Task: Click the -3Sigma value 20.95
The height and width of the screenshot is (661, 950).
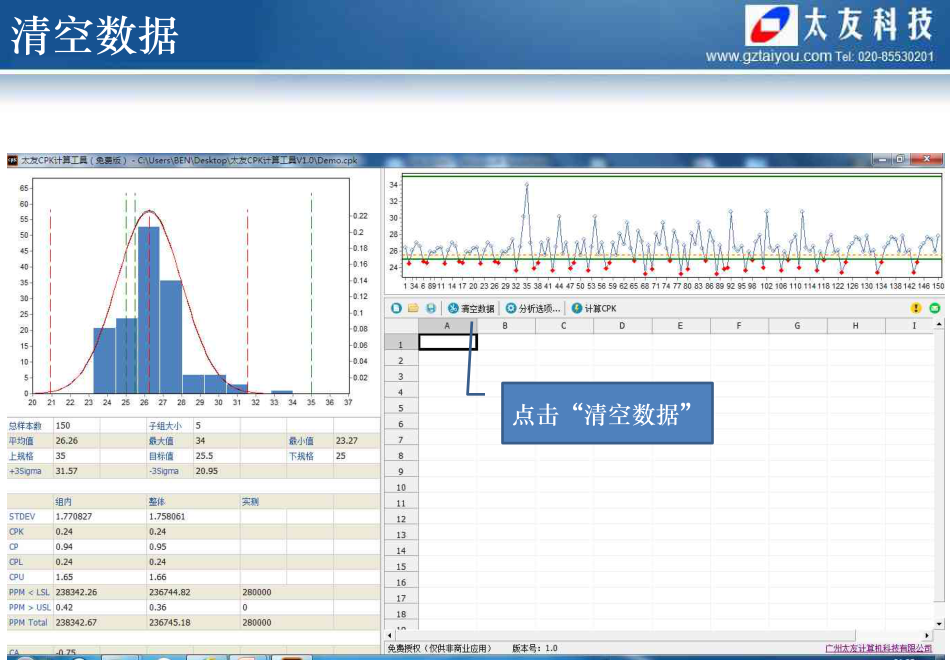Action: point(207,471)
